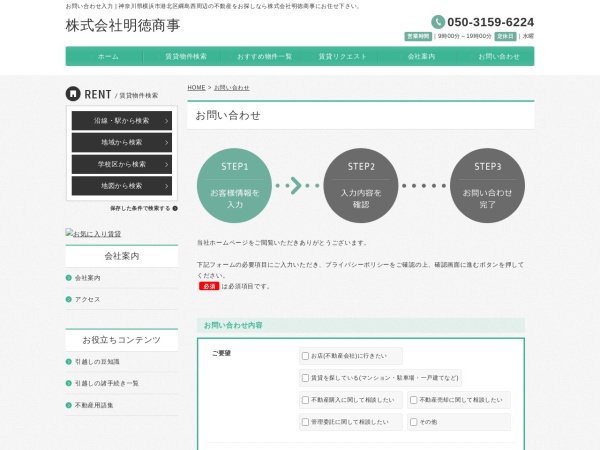Enable 管理委託に関して相談したい checkbox
Image resolution: width=600 pixels, height=450 pixels.
pos(305,422)
